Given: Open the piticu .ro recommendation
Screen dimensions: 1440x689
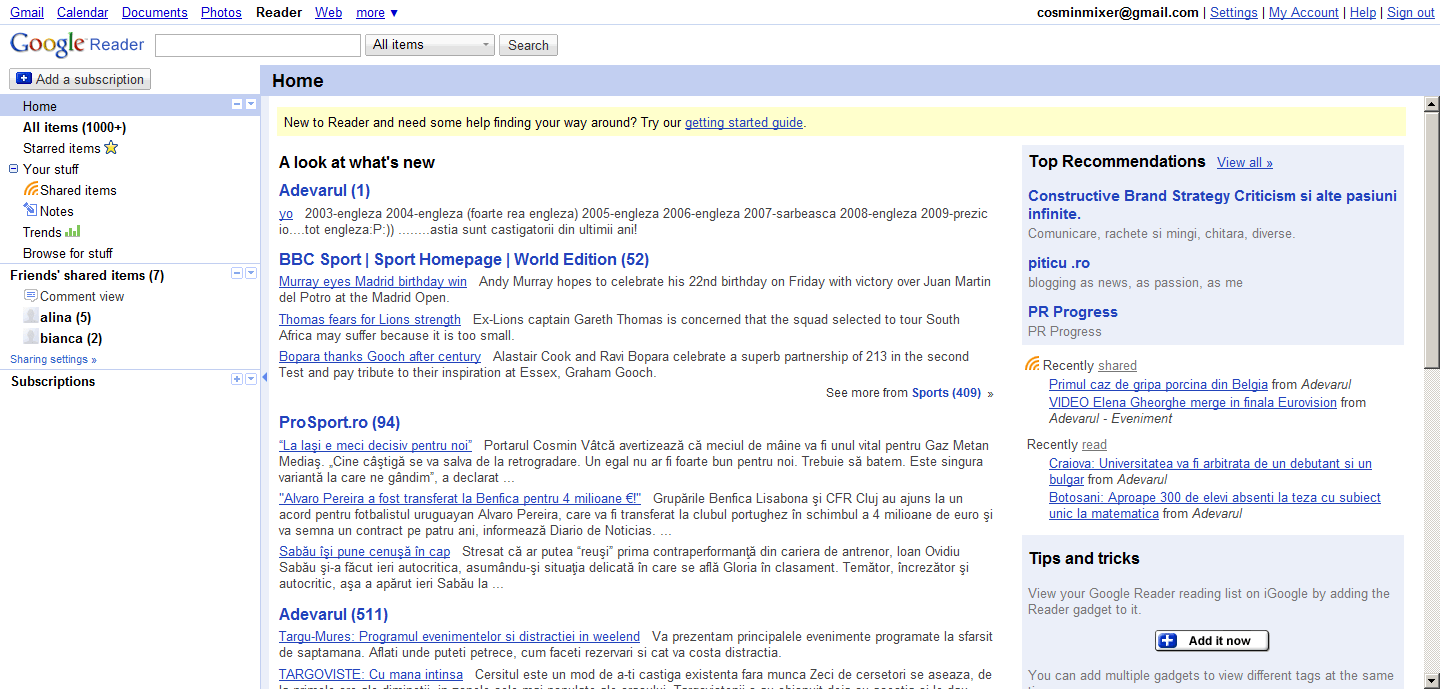Looking at the screenshot, I should tap(1059, 263).
